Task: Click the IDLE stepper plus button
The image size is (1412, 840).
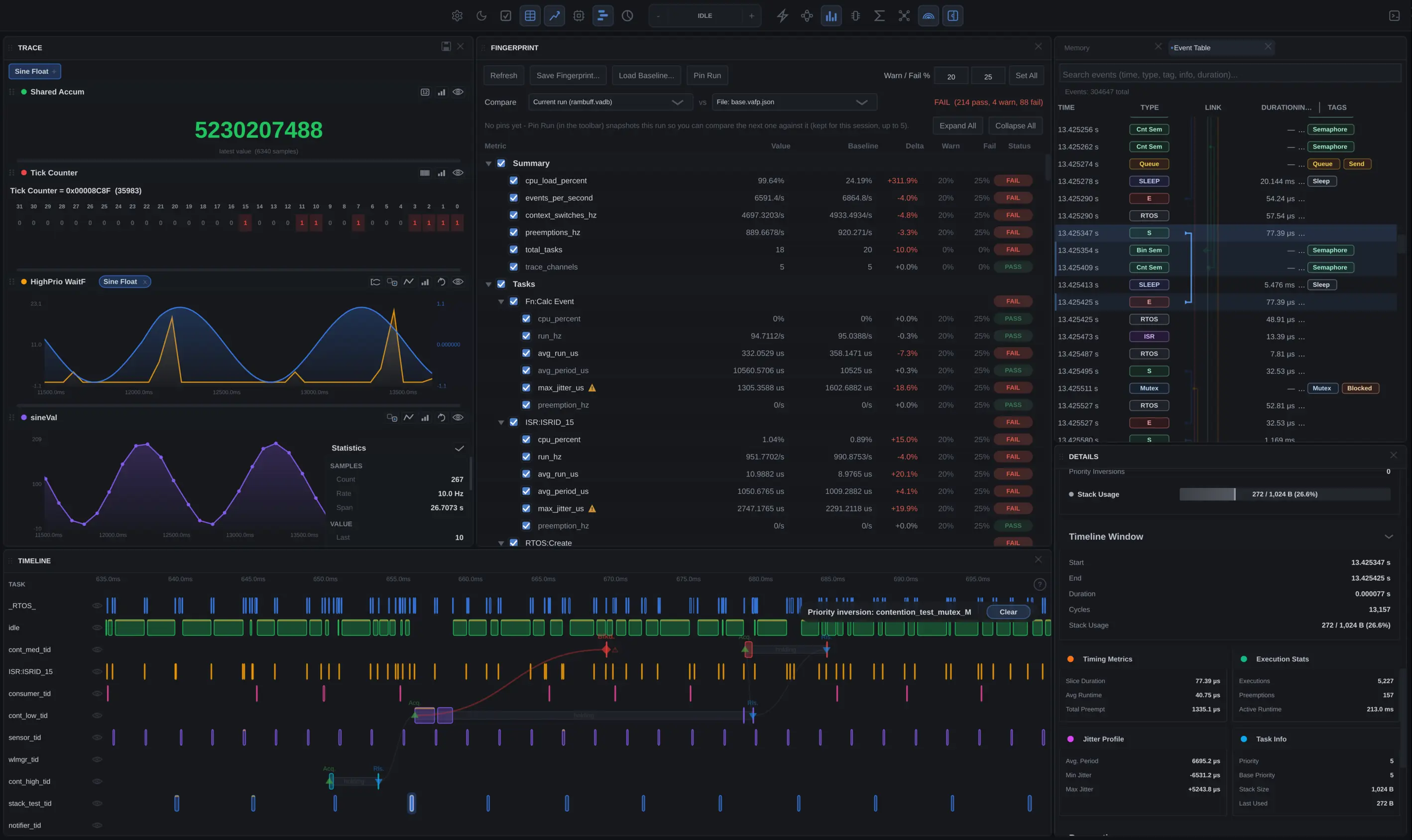Action: [x=751, y=16]
